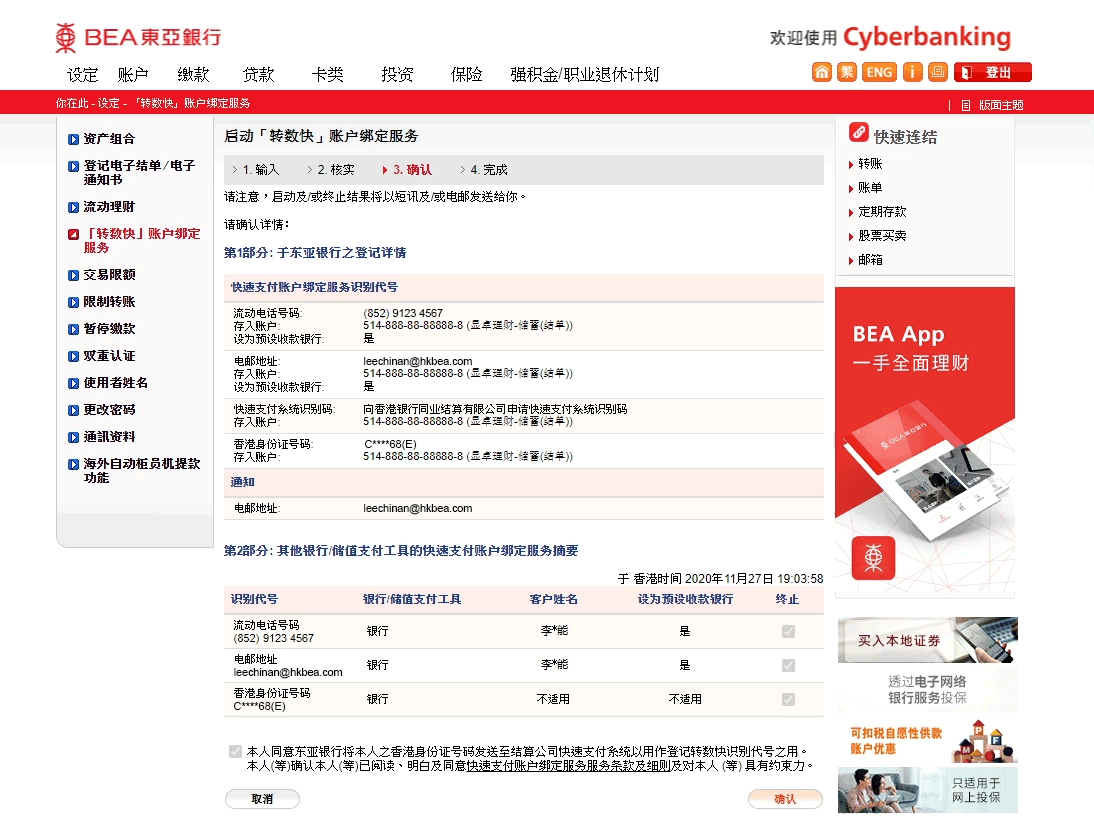Click 透过电子网络银行服务投保 banner
This screenshot has width=1094, height=836.
tap(928, 689)
